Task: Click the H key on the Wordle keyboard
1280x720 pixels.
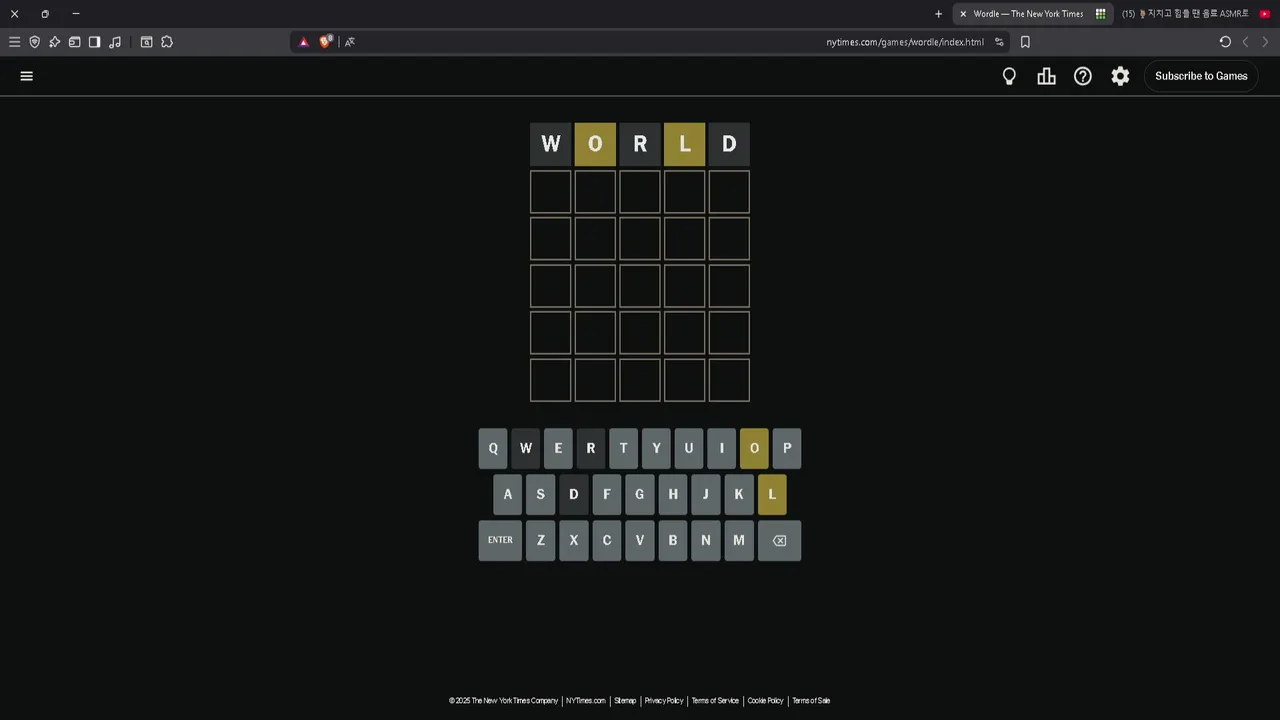Action: coord(673,494)
